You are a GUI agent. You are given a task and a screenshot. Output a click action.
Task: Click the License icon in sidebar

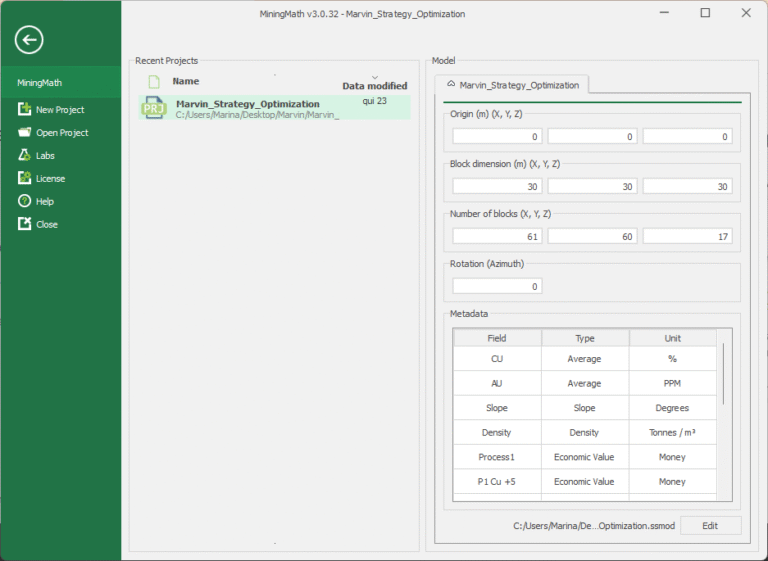click(x=24, y=178)
